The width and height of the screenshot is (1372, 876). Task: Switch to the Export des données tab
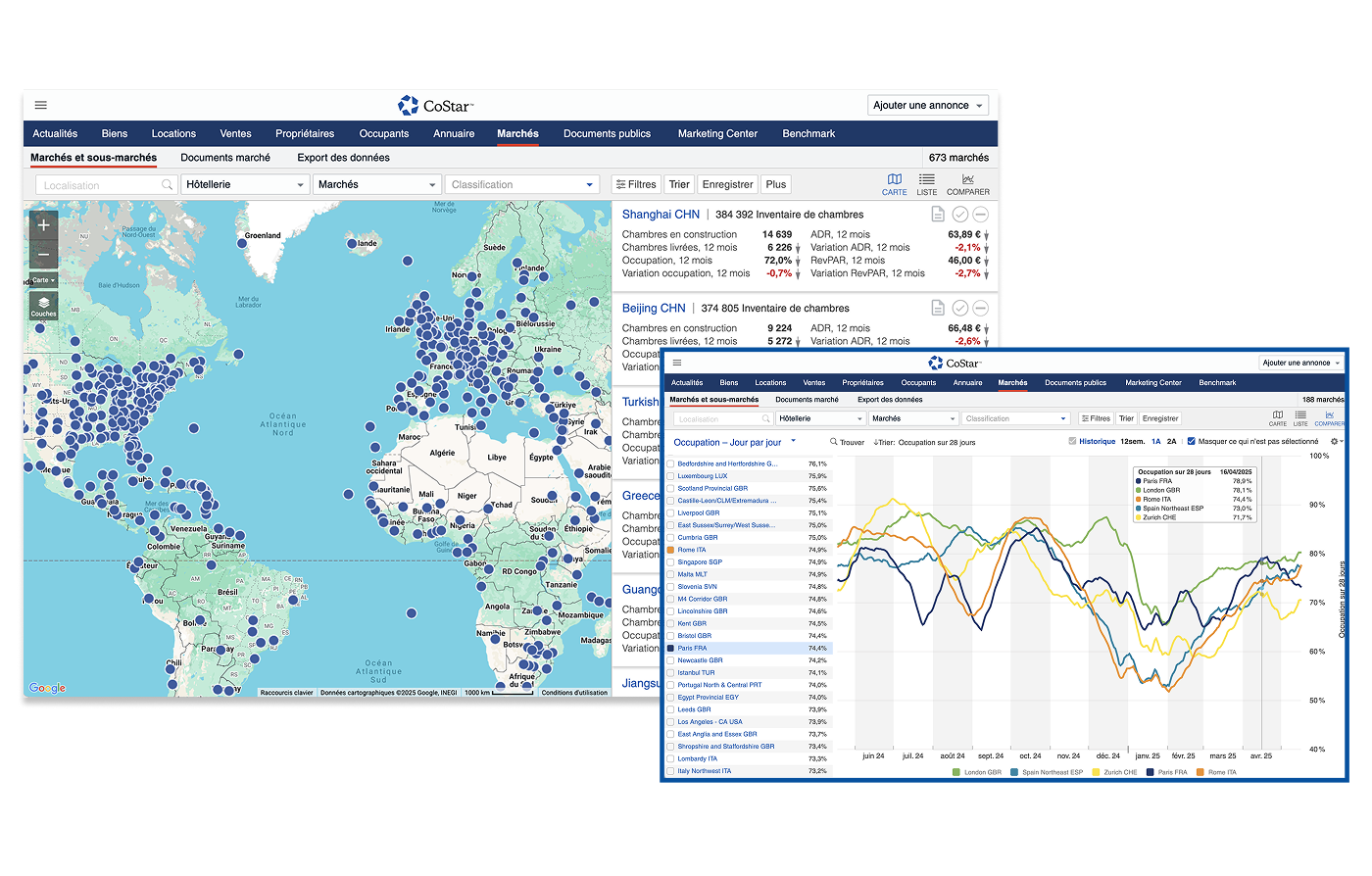(343, 158)
